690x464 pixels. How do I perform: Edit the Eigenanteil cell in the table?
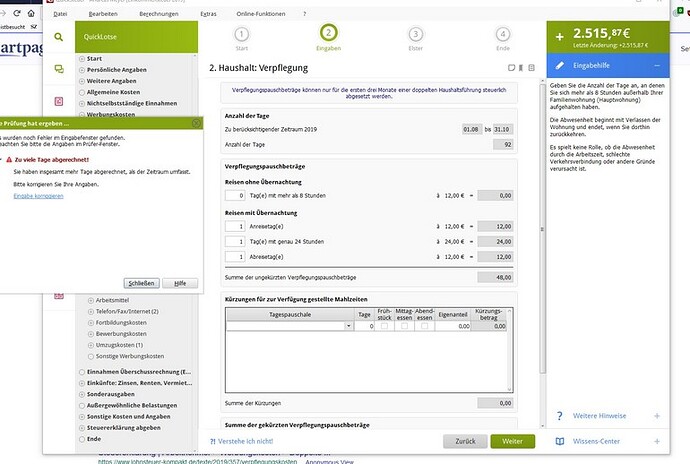[x=453, y=326]
